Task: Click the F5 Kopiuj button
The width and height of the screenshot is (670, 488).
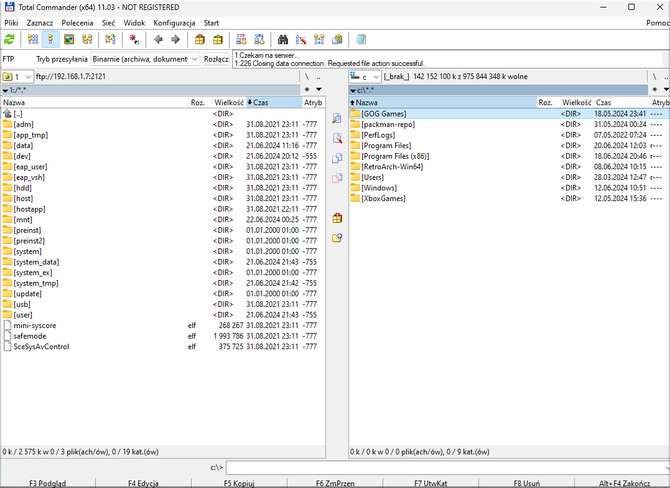Action: 239,483
